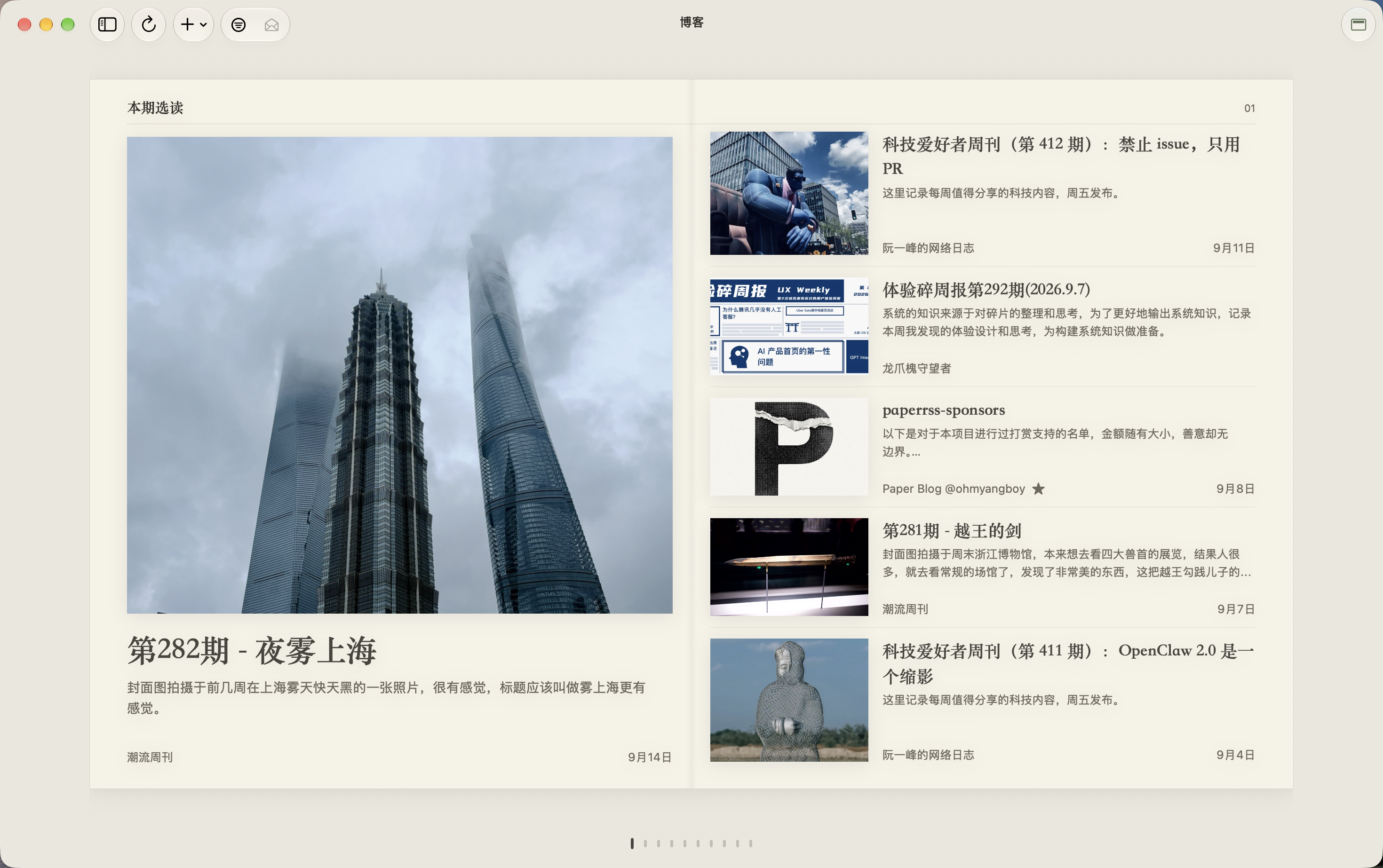Click the second page indicator dash
This screenshot has height=868, width=1383.
click(x=645, y=844)
